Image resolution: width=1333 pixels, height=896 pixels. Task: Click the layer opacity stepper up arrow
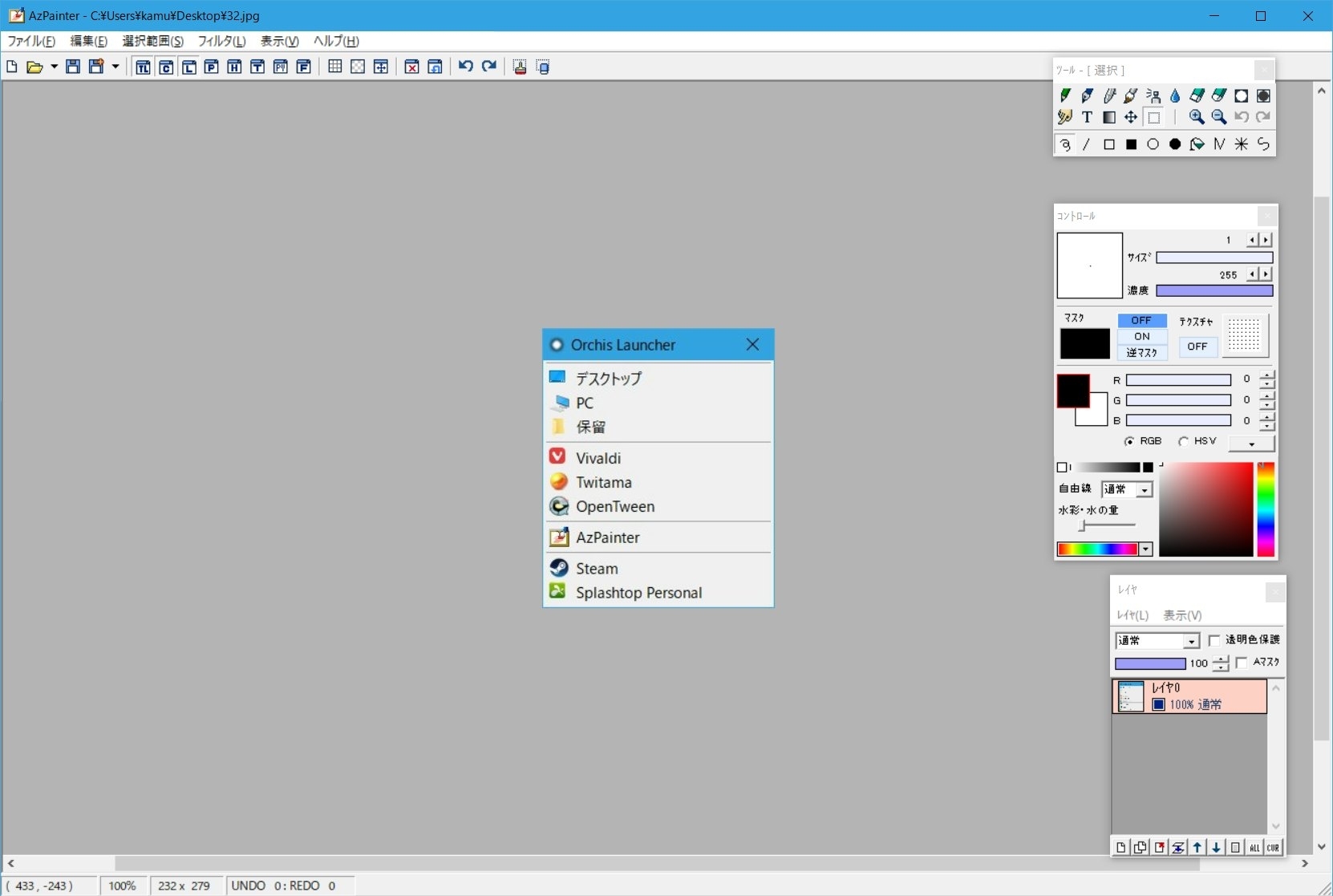(1220, 659)
